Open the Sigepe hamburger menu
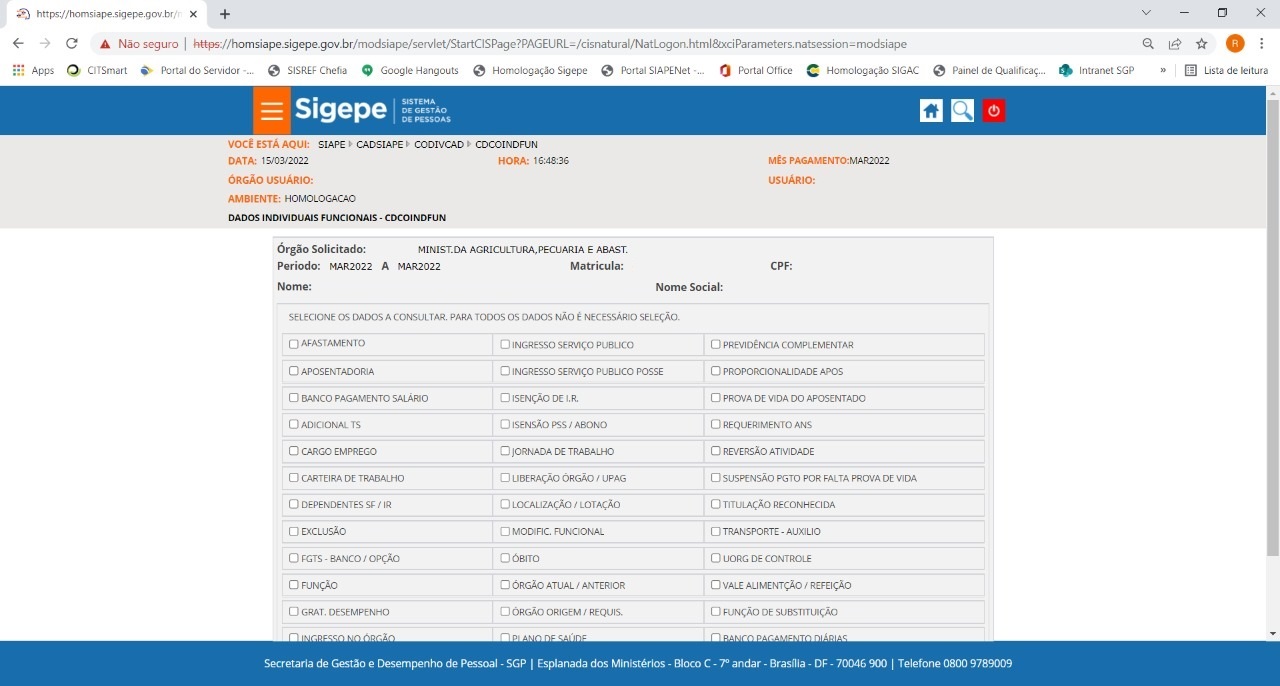 271,111
